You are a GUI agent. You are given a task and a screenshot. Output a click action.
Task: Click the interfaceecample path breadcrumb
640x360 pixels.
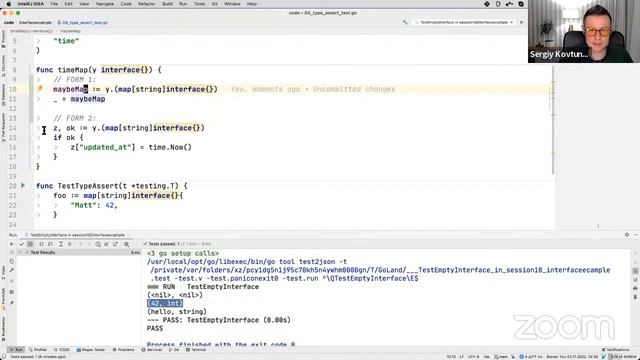tap(35, 23)
